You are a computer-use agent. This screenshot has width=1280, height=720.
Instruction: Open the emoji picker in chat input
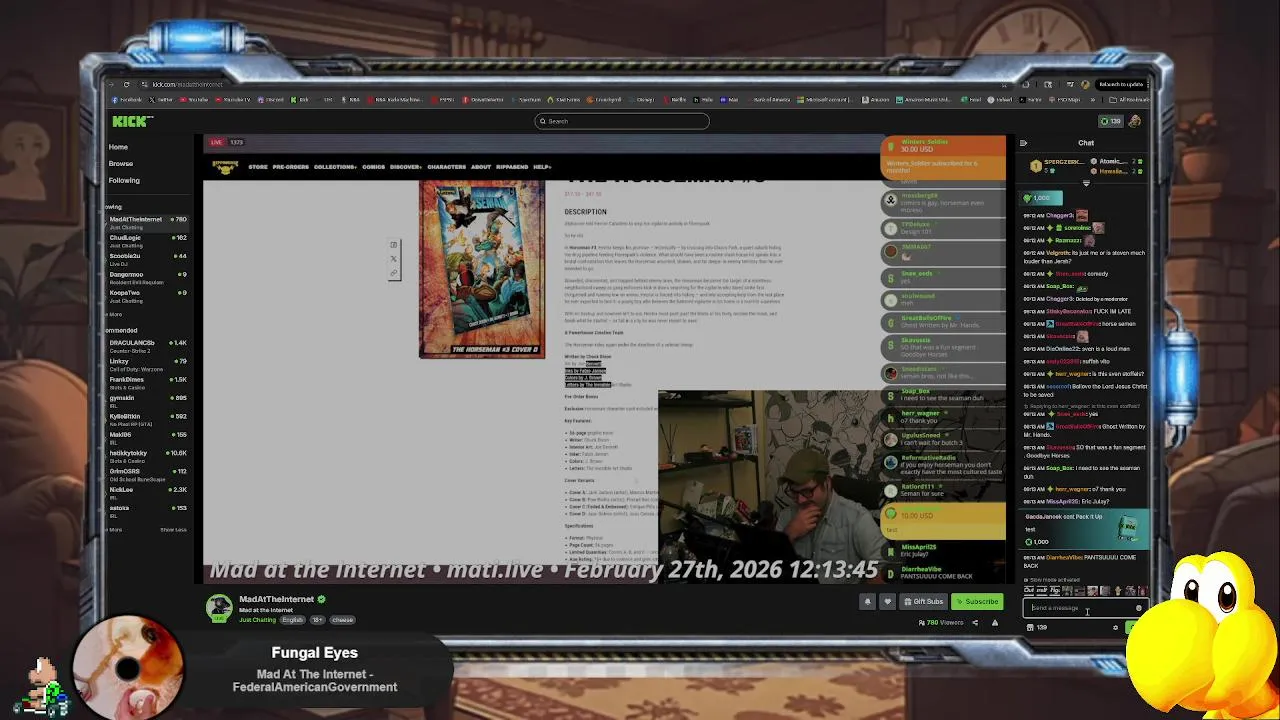(1138, 608)
